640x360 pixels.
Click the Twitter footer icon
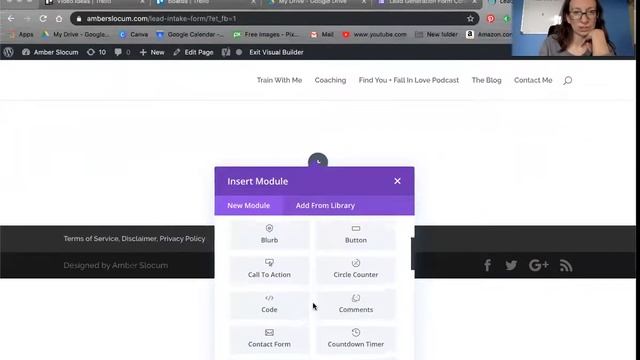pos(511,265)
